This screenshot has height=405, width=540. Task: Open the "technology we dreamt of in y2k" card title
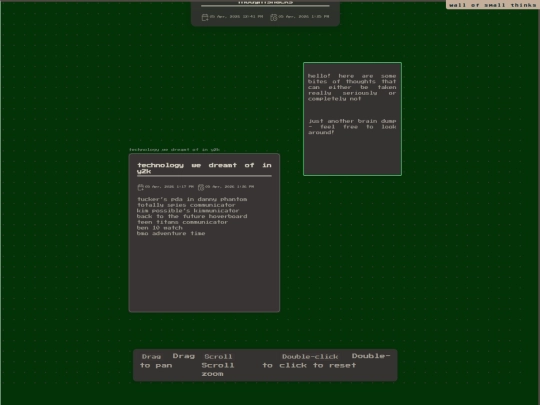click(204, 168)
